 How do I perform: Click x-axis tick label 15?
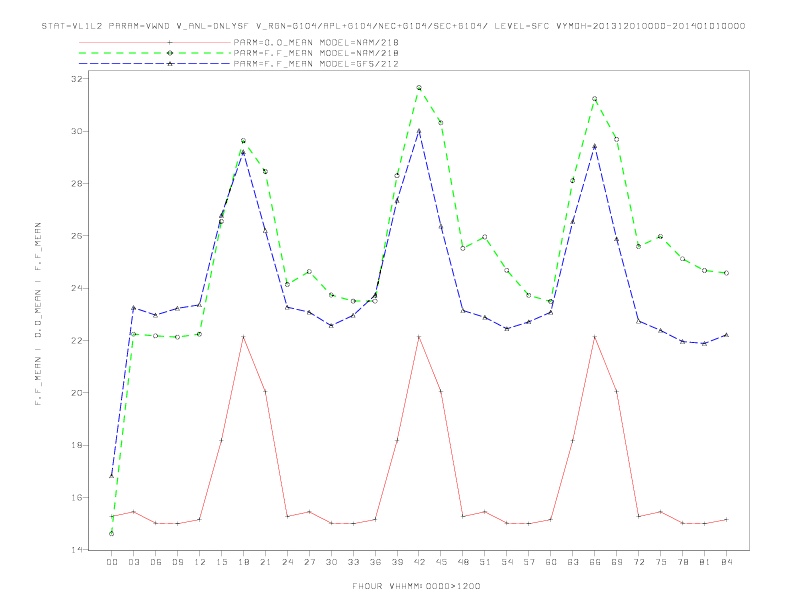(221, 562)
